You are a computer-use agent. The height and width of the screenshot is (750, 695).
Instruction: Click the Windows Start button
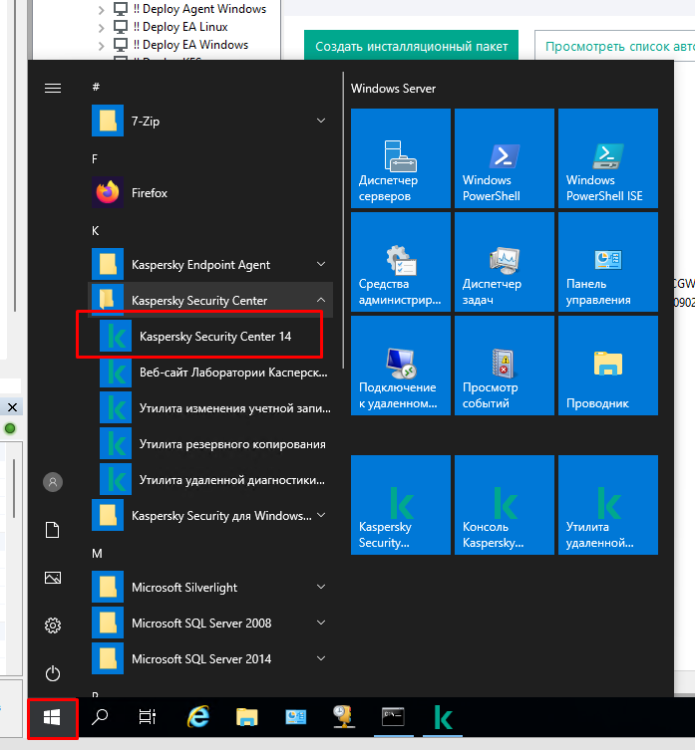click(x=52, y=717)
